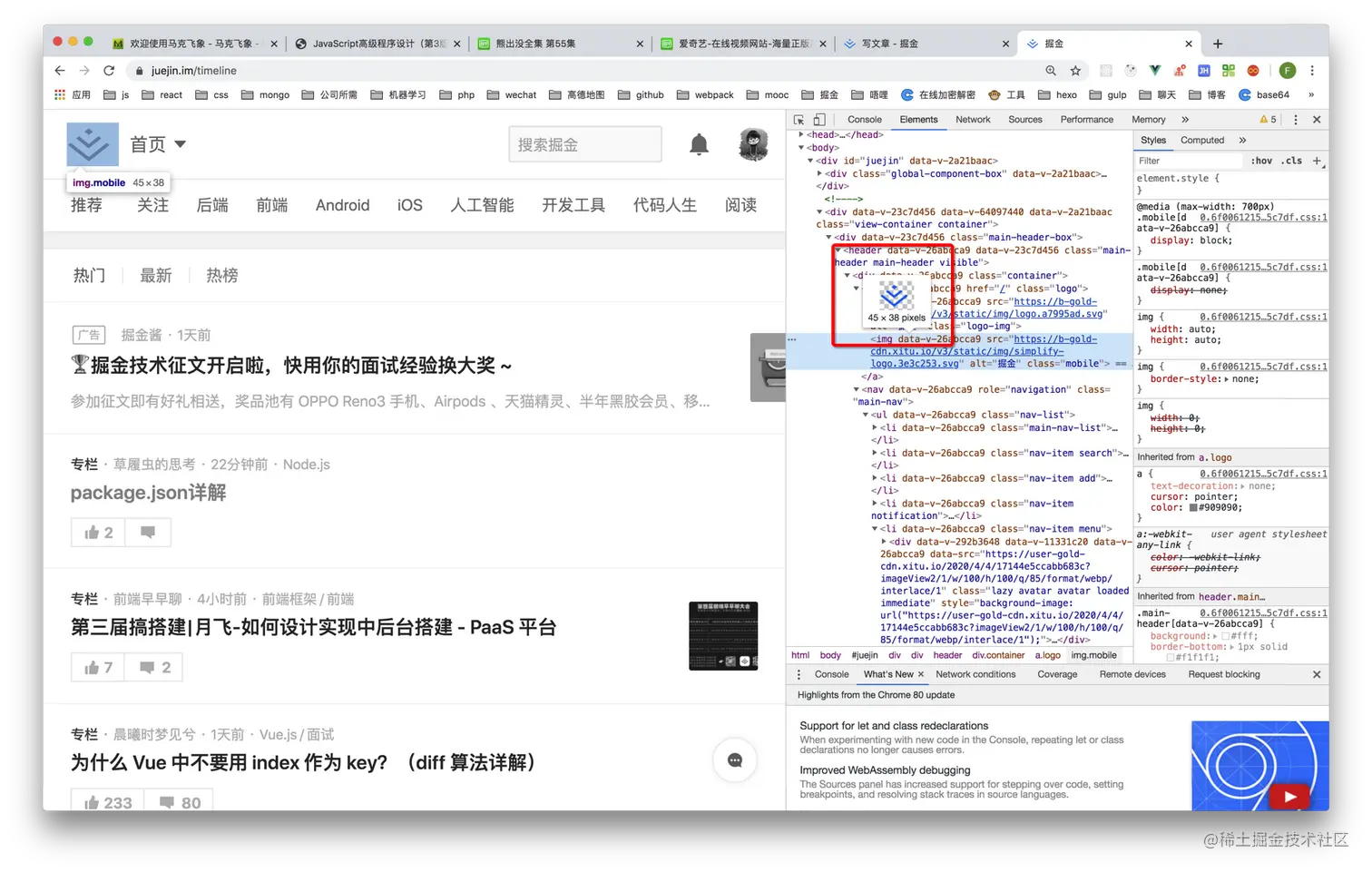Close the DevTools panel

click(x=1317, y=120)
